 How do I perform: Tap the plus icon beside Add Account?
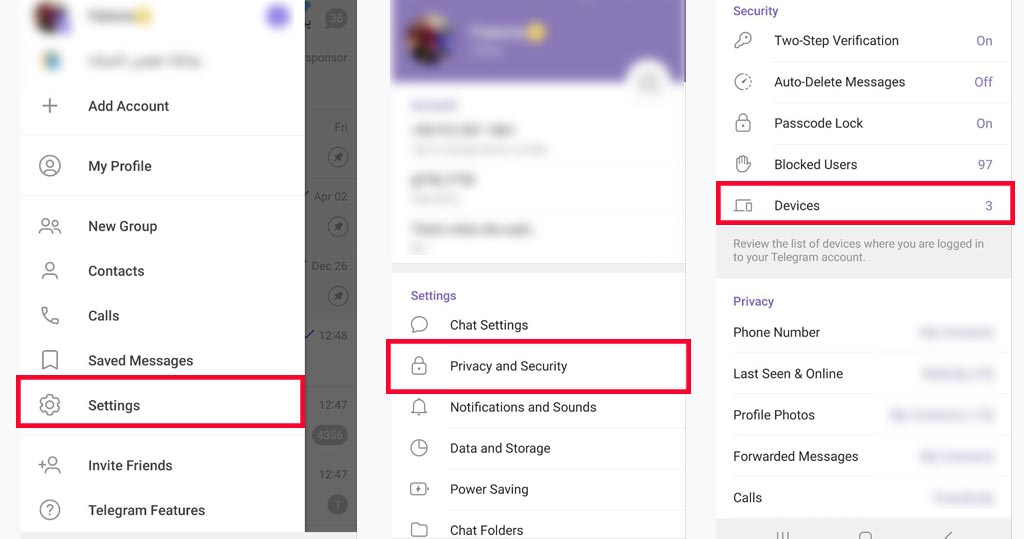click(x=50, y=106)
